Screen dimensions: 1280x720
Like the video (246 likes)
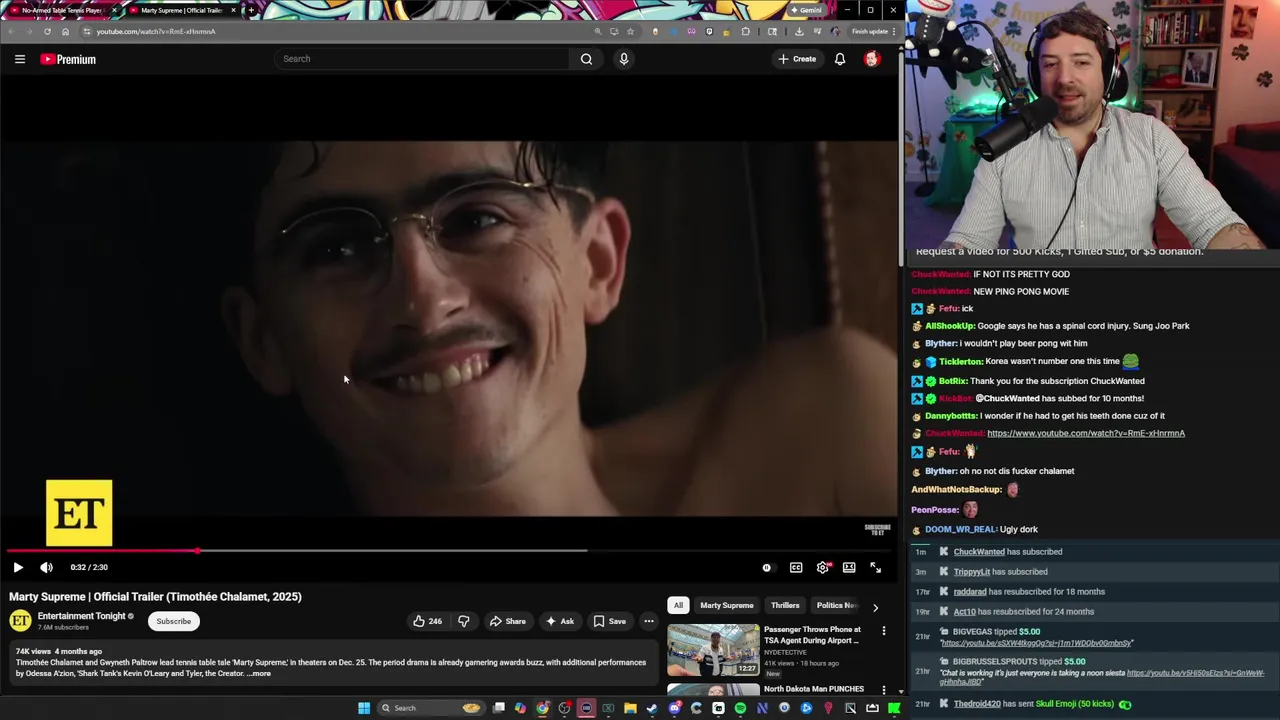(427, 621)
